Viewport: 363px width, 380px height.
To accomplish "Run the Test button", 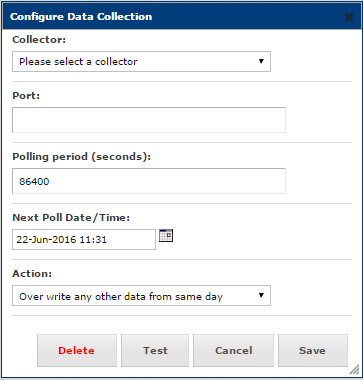I will point(155,351).
